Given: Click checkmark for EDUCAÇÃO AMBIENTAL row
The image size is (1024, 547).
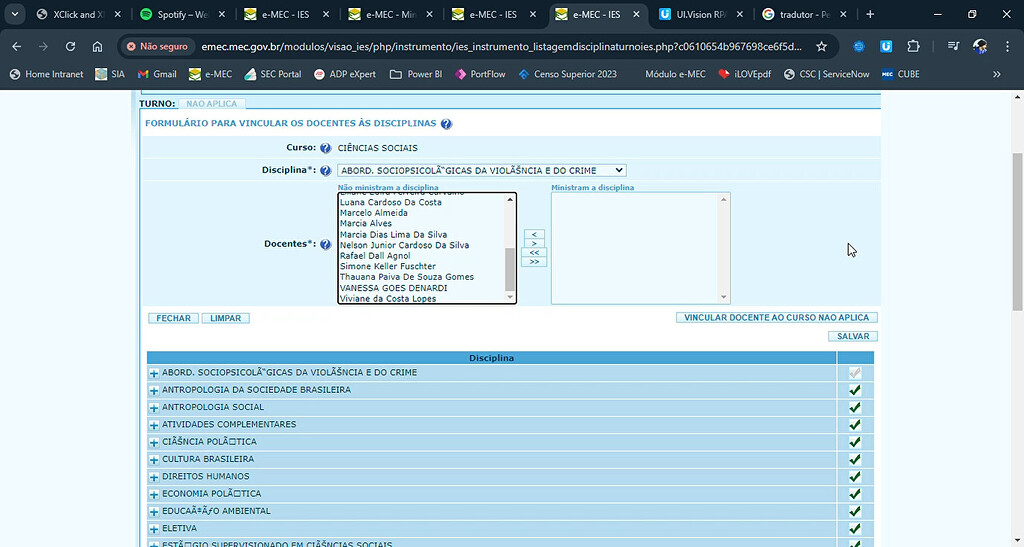Looking at the screenshot, I should tap(854, 511).
